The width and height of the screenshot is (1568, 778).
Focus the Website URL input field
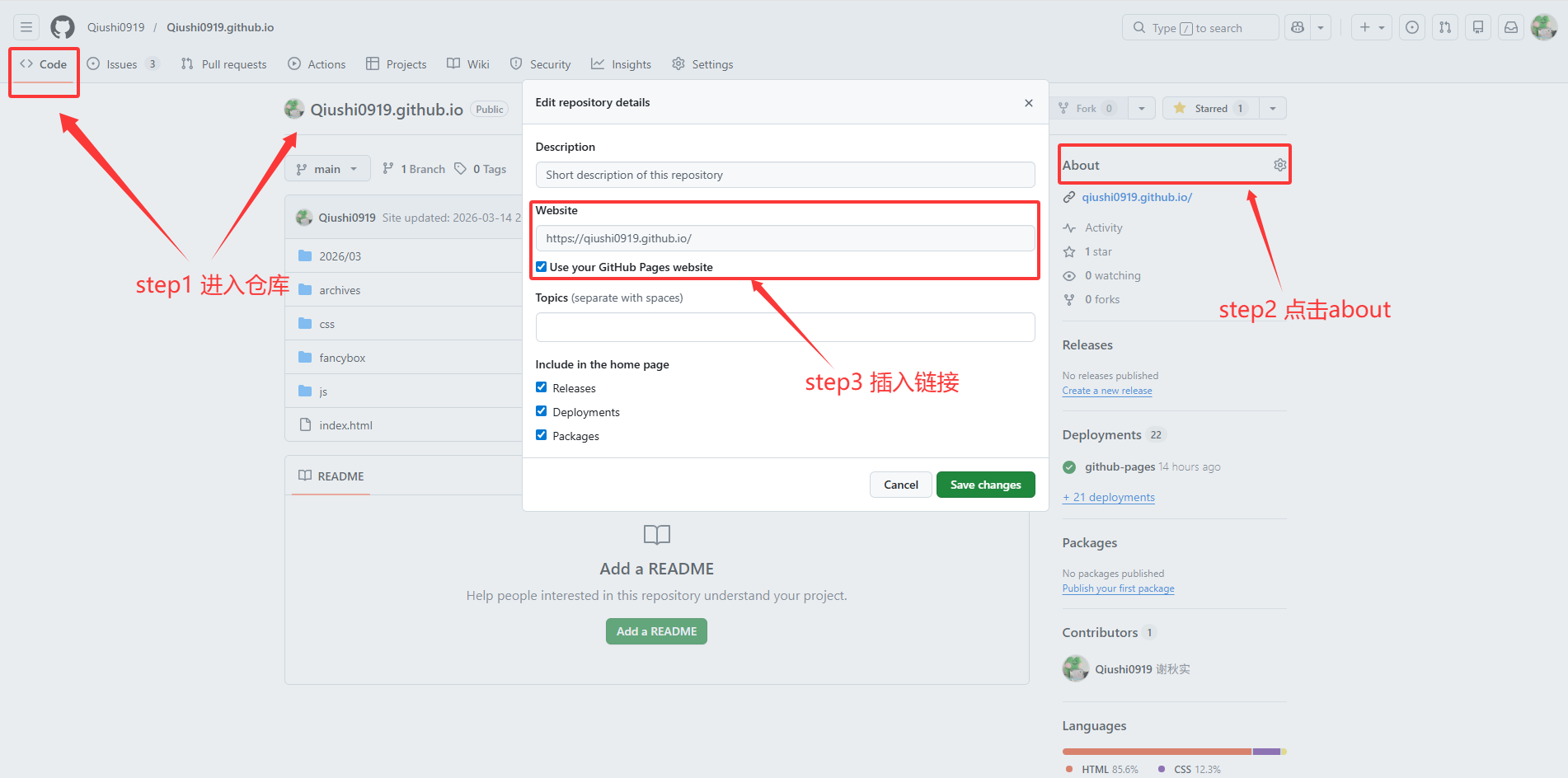(x=786, y=238)
